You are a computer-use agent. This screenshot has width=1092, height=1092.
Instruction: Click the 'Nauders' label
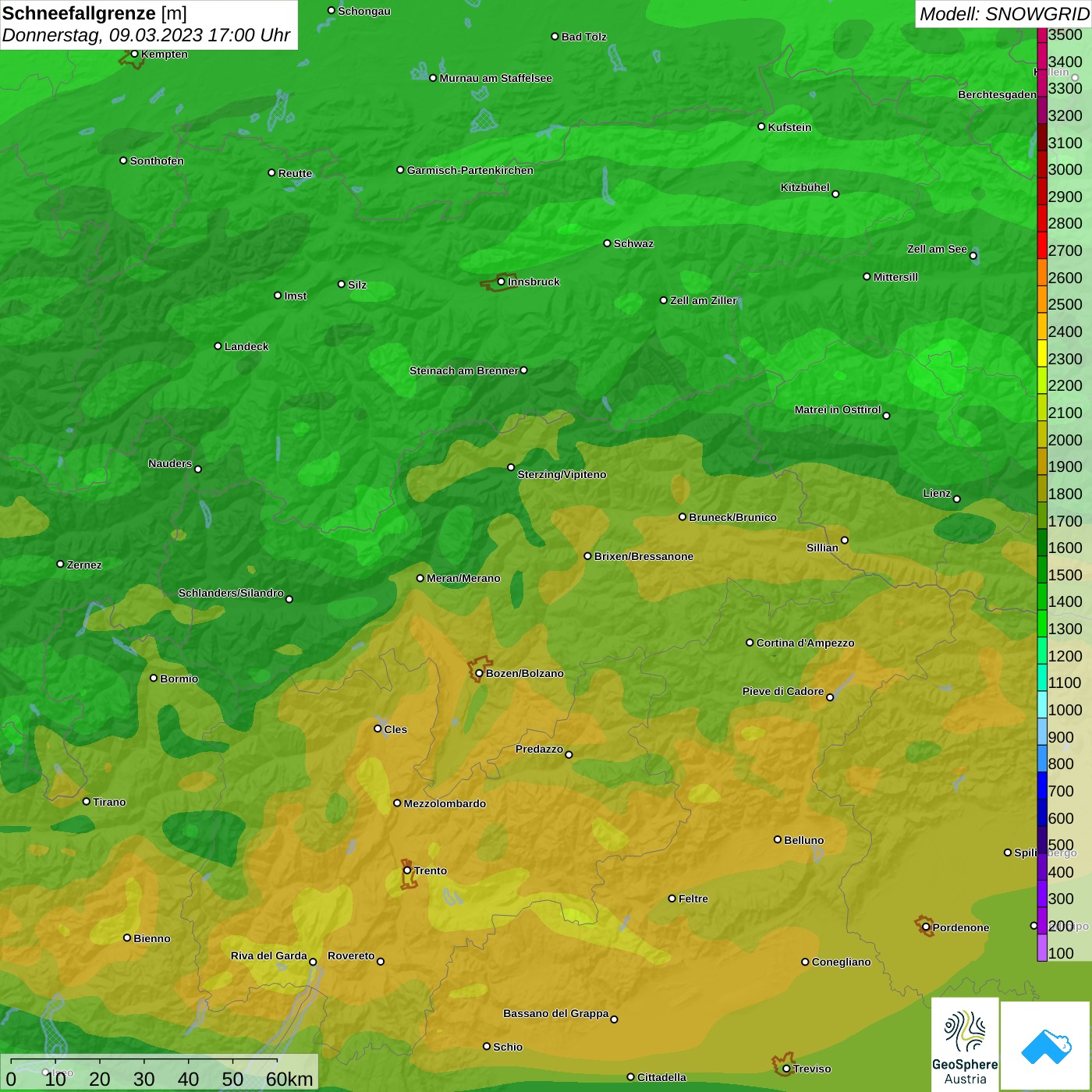[x=170, y=463]
